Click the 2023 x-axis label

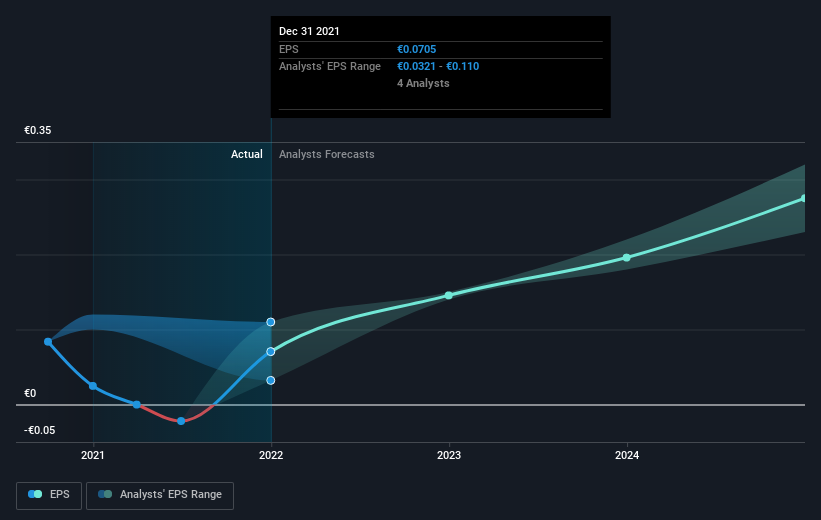coord(449,455)
